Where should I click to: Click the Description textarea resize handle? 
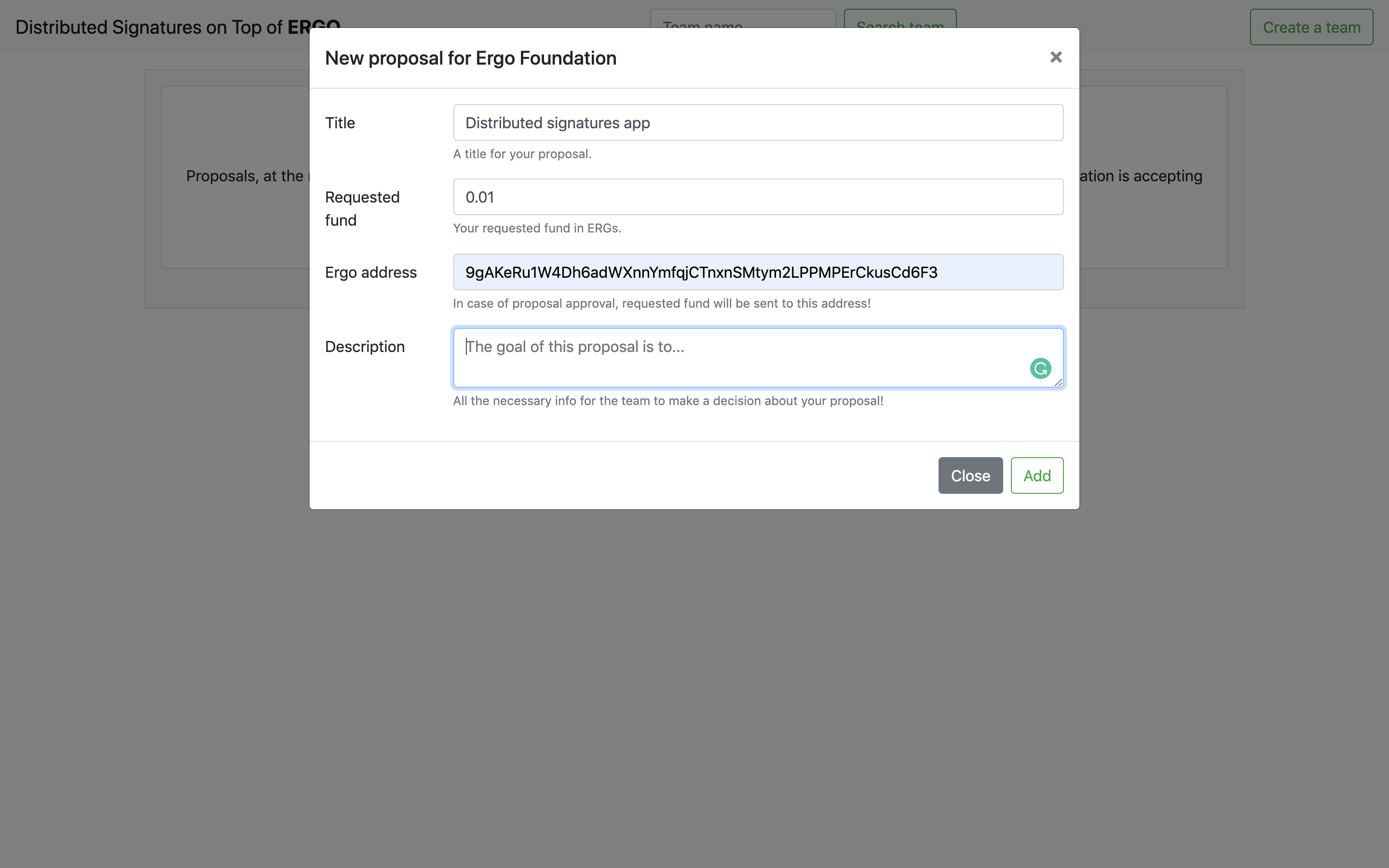(x=1059, y=382)
